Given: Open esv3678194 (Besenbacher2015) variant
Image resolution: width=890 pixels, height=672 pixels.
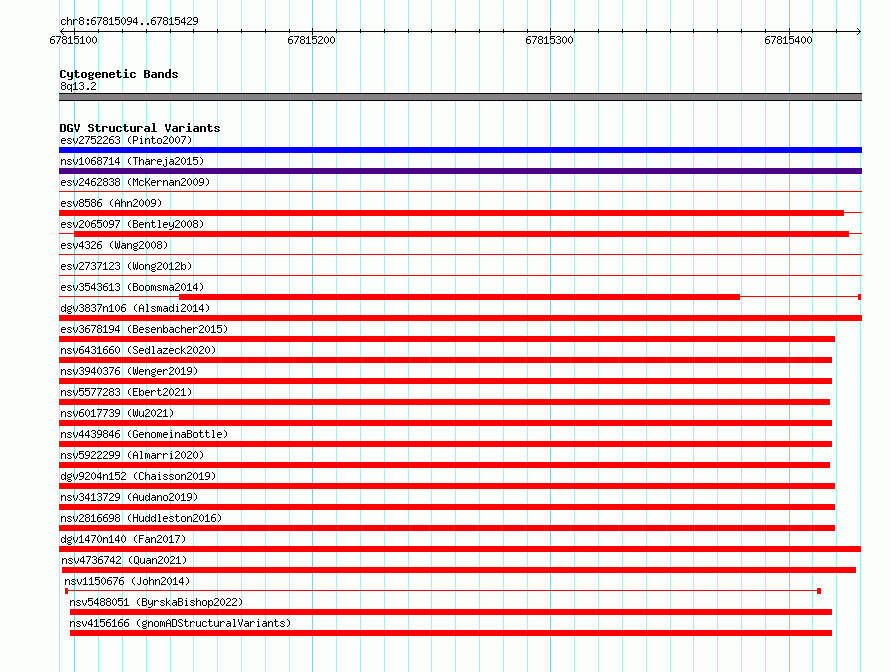Looking at the screenshot, I should 144,329.
